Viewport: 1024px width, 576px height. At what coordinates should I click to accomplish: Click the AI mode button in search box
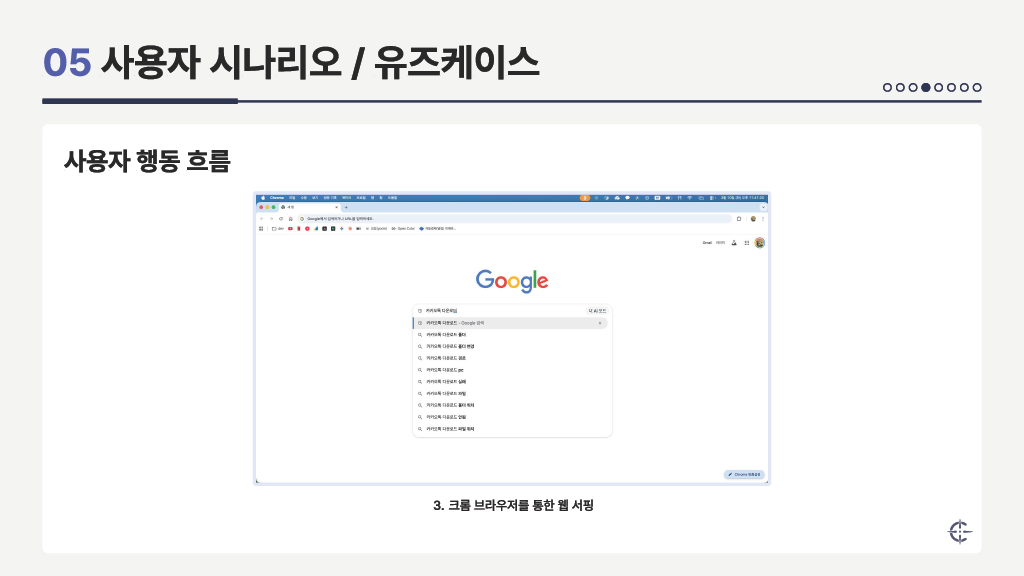click(x=596, y=311)
